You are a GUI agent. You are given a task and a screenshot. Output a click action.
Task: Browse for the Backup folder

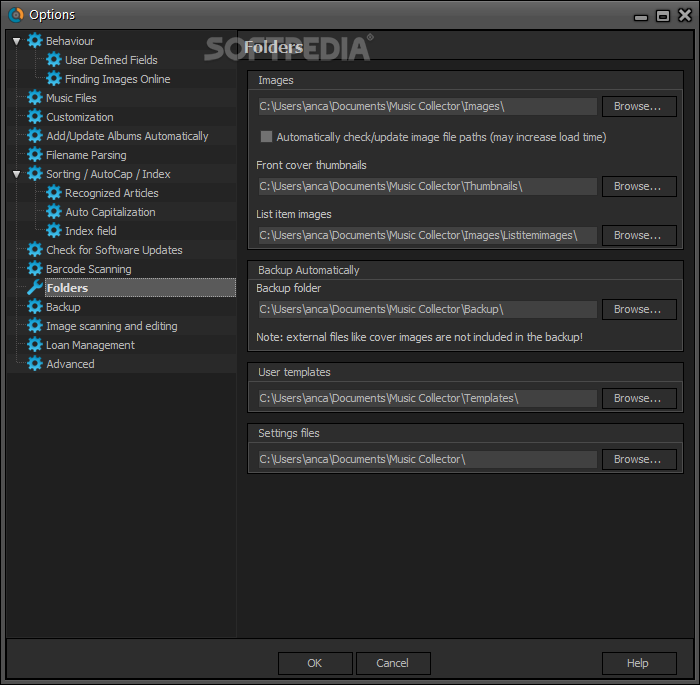coord(639,309)
